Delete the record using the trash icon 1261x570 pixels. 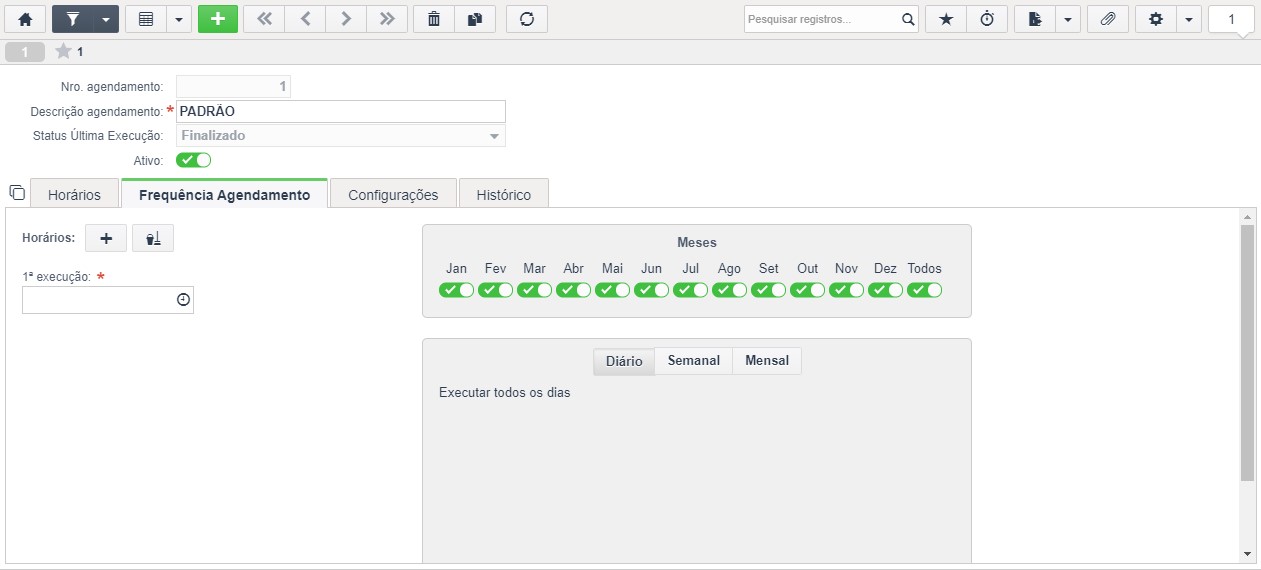pos(434,19)
